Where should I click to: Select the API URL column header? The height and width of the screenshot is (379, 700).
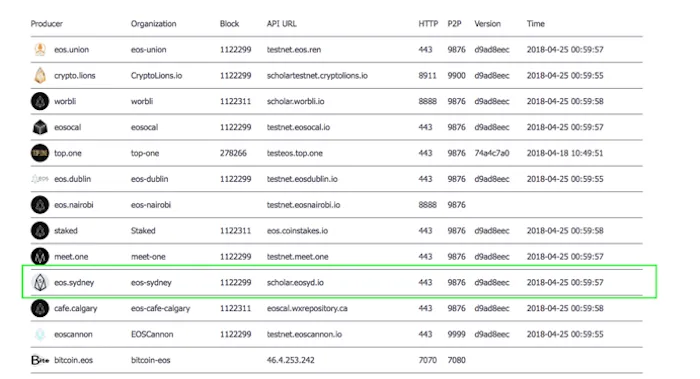(x=281, y=24)
